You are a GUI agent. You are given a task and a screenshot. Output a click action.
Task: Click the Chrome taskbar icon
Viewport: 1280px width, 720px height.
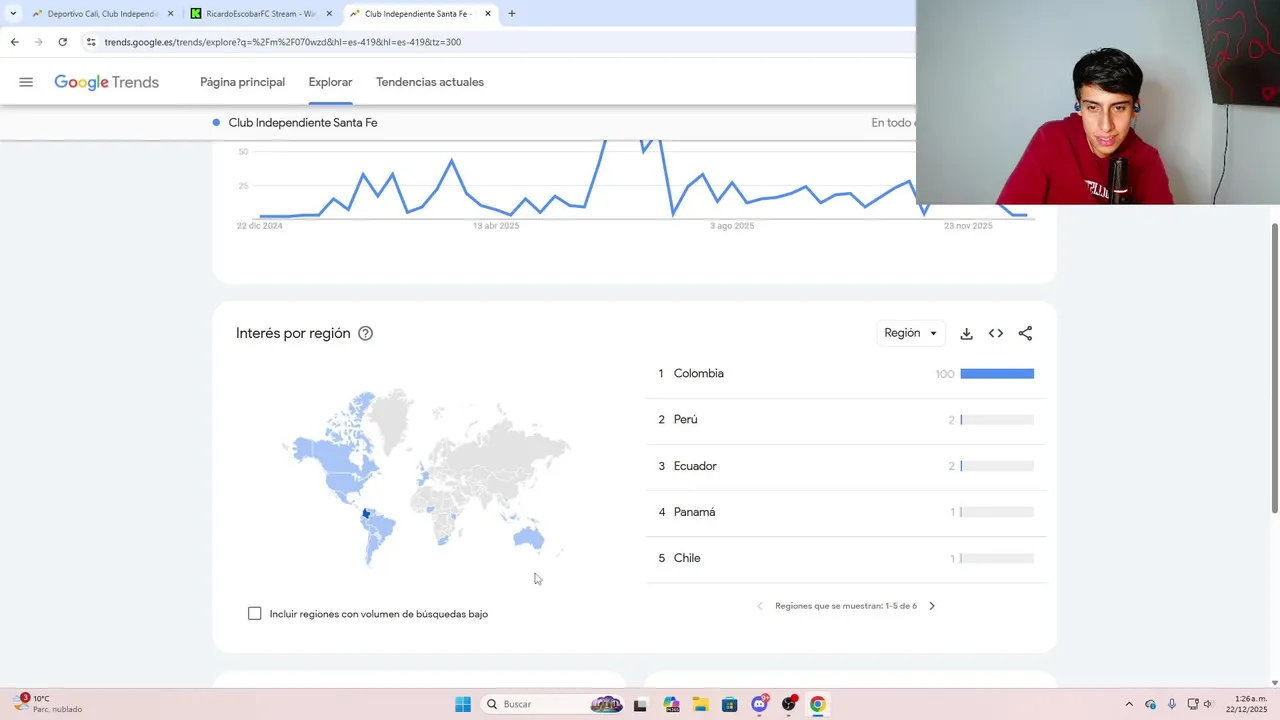[818, 704]
